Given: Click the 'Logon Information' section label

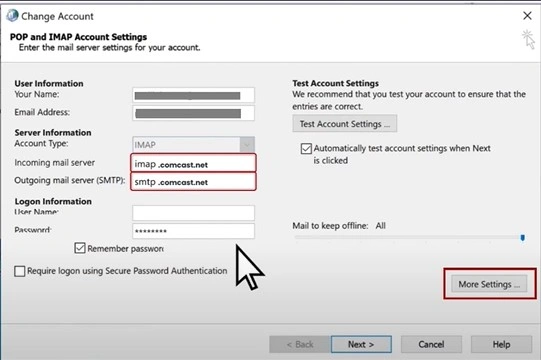Looking at the screenshot, I should coord(53,201).
